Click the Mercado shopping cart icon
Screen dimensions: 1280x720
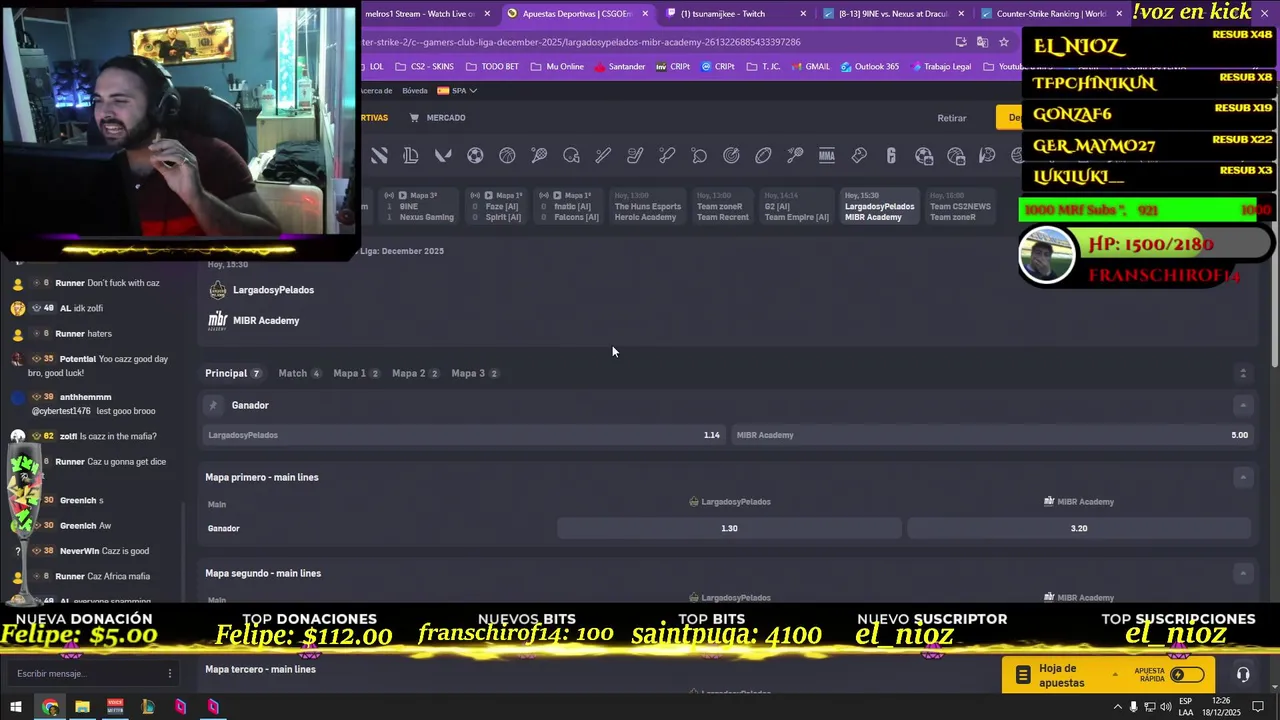pos(414,117)
